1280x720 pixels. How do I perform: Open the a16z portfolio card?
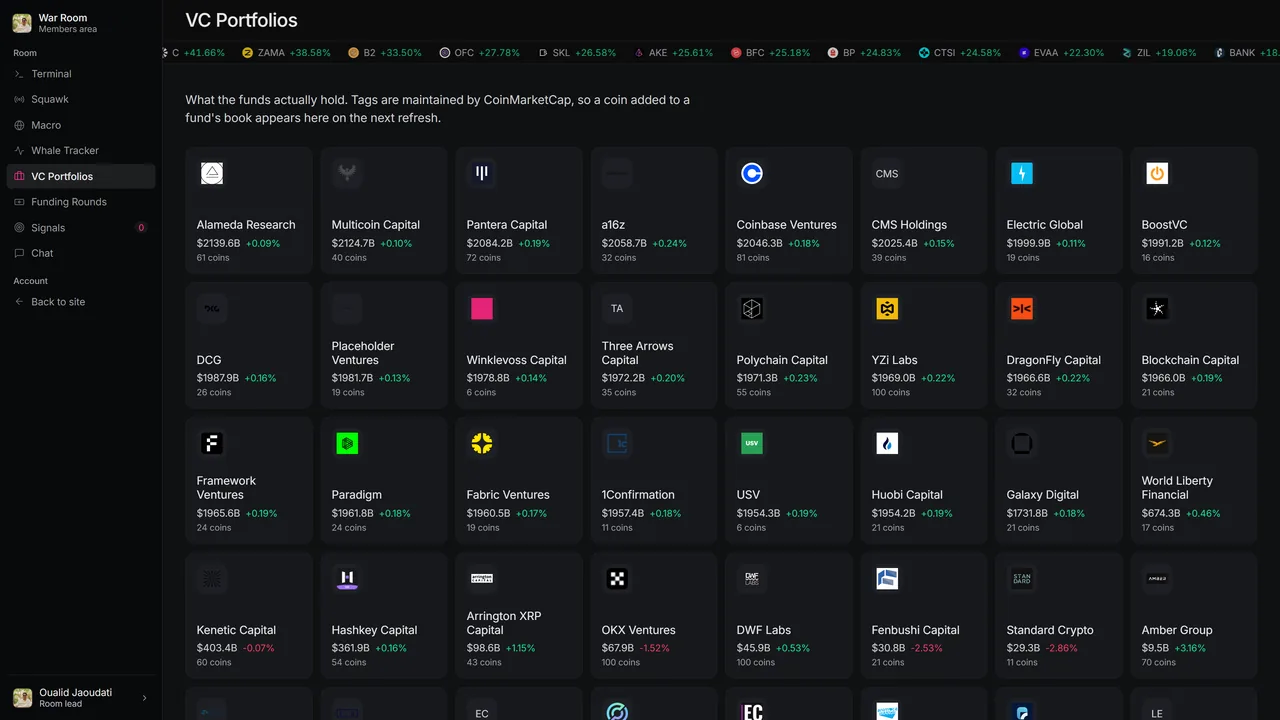tap(654, 211)
